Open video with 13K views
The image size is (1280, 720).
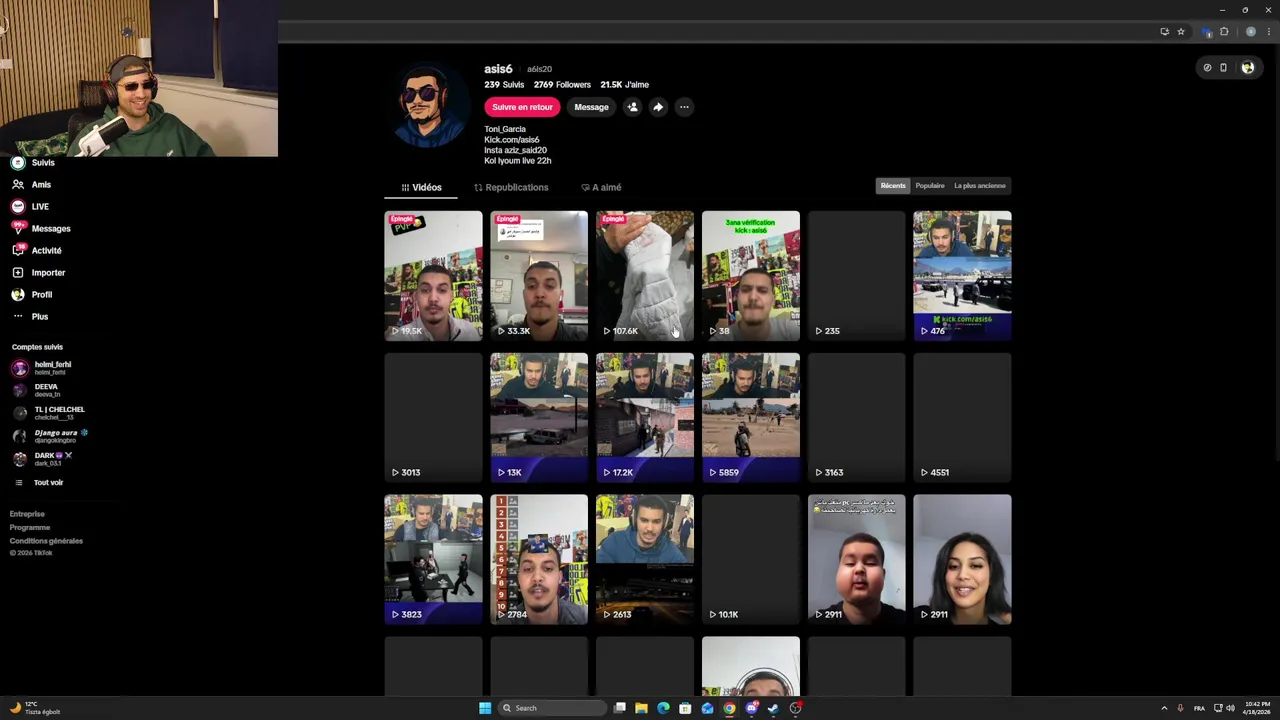point(539,418)
